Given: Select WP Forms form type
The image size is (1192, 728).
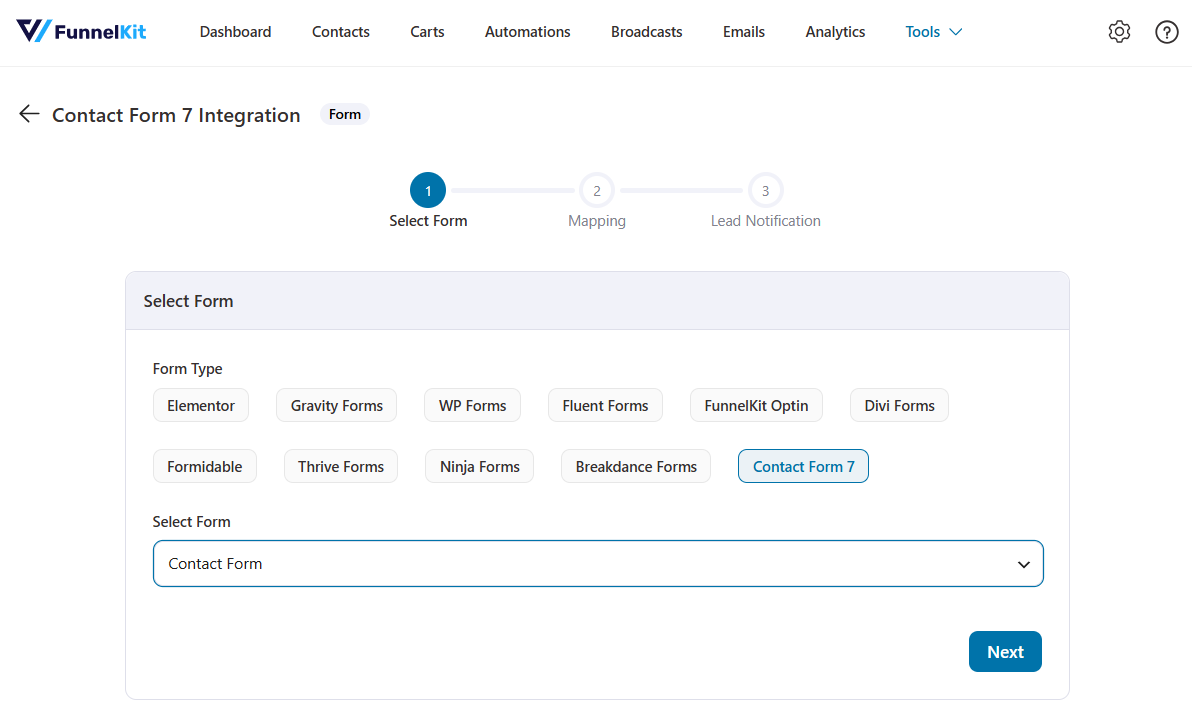Looking at the screenshot, I should pos(472,405).
